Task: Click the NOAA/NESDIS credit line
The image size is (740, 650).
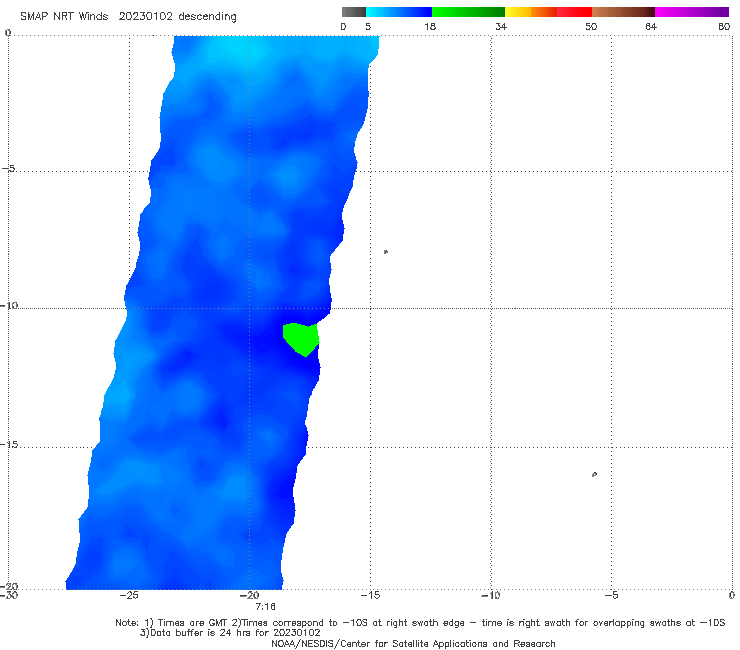Action: point(413,643)
